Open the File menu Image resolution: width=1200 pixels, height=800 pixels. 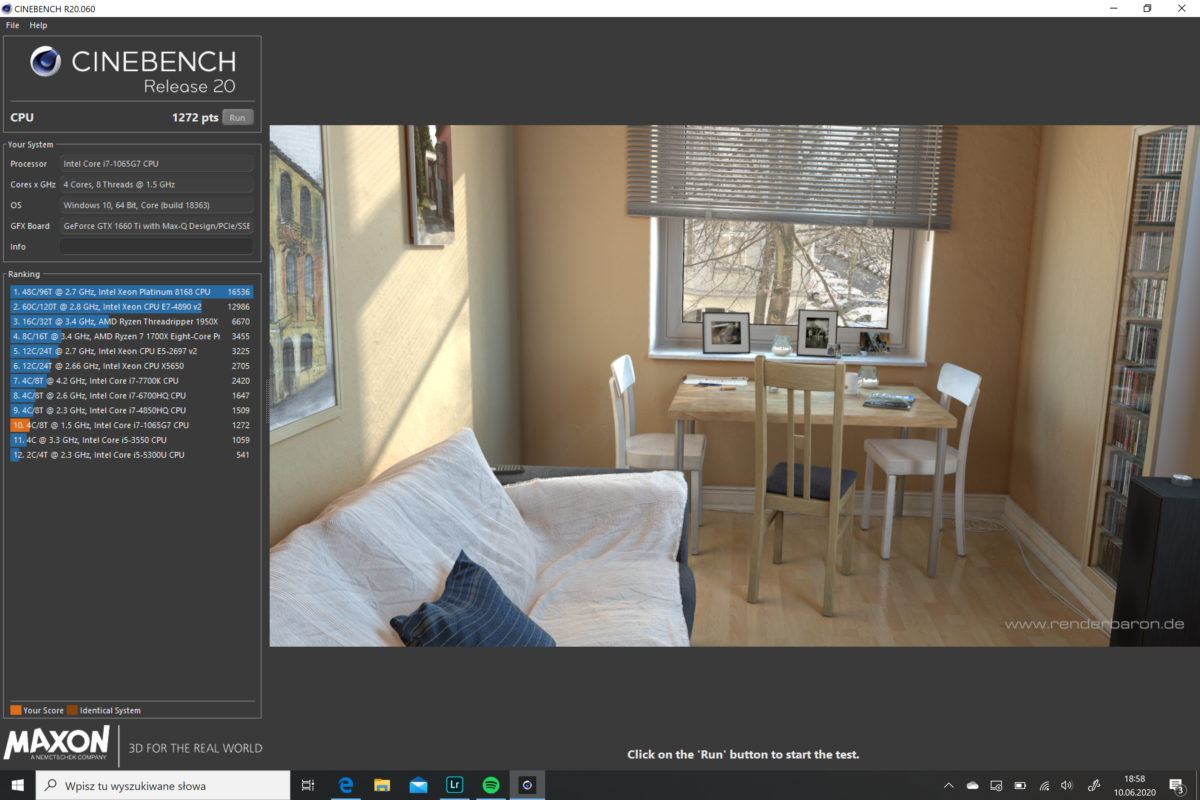click(x=12, y=25)
